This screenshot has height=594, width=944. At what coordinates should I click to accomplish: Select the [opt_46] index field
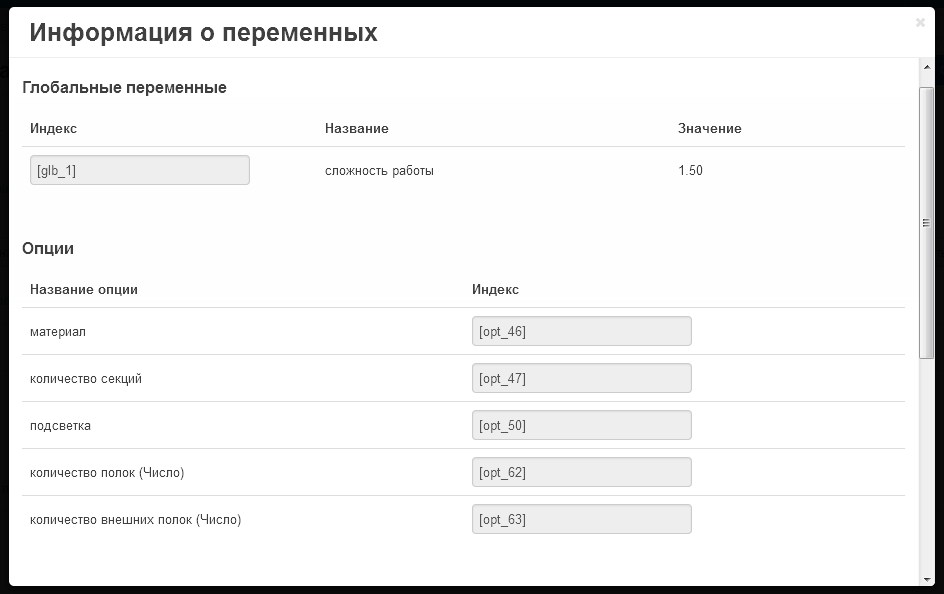coord(582,331)
